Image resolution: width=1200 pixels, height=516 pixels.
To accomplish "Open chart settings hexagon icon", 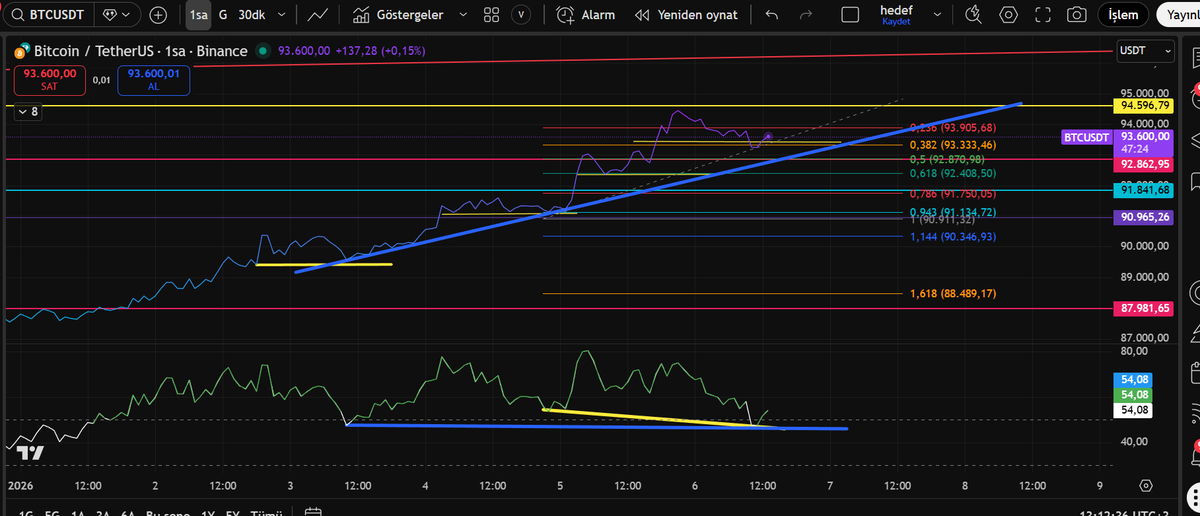I will coord(1008,15).
